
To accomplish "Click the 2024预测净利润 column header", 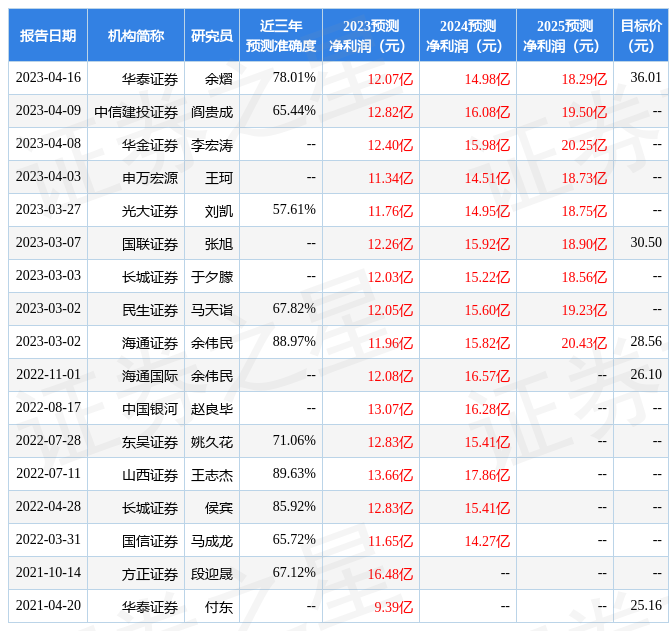I will (468, 35).
